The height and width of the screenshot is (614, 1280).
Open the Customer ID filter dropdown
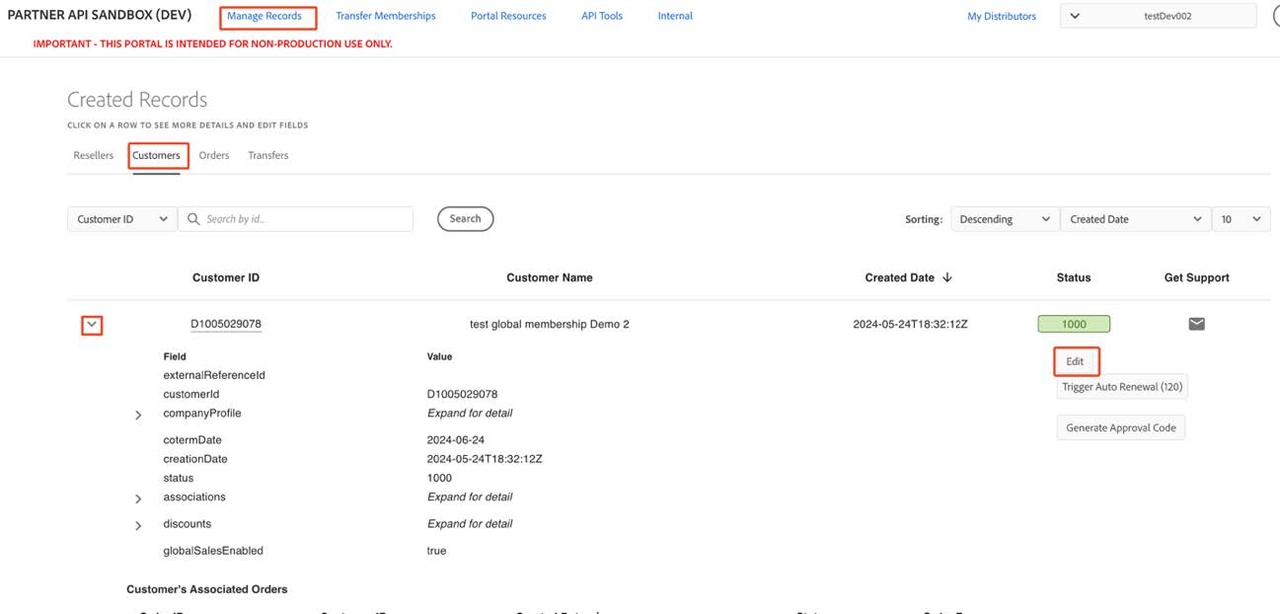click(122, 219)
